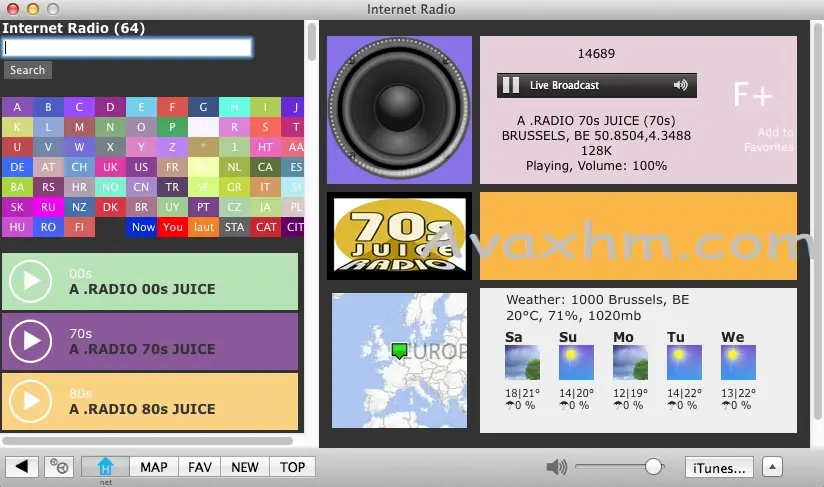This screenshot has height=487, width=824.
Task: Open the 70s Juice Radio logo
Action: [x=399, y=236]
